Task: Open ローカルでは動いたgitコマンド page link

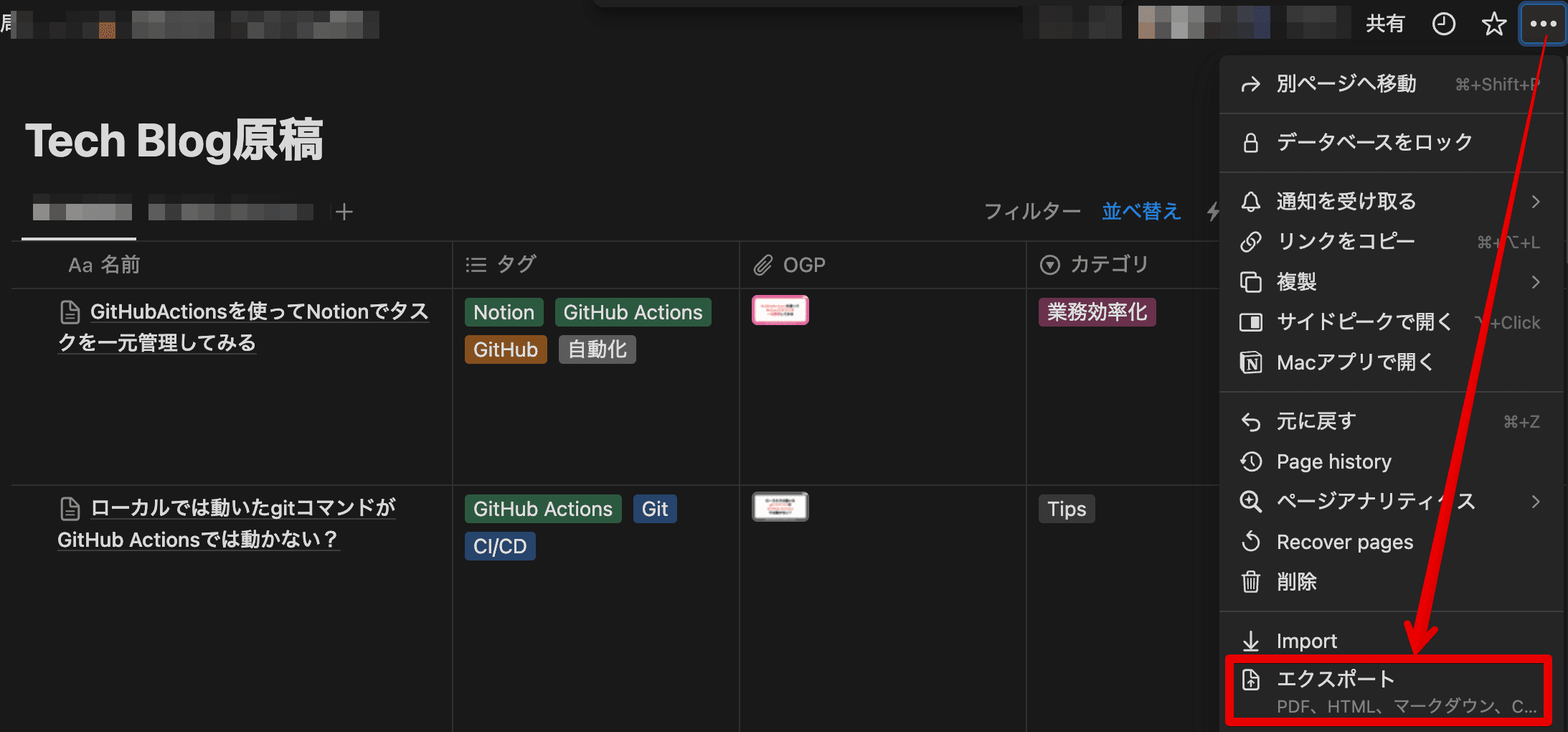Action: (227, 524)
